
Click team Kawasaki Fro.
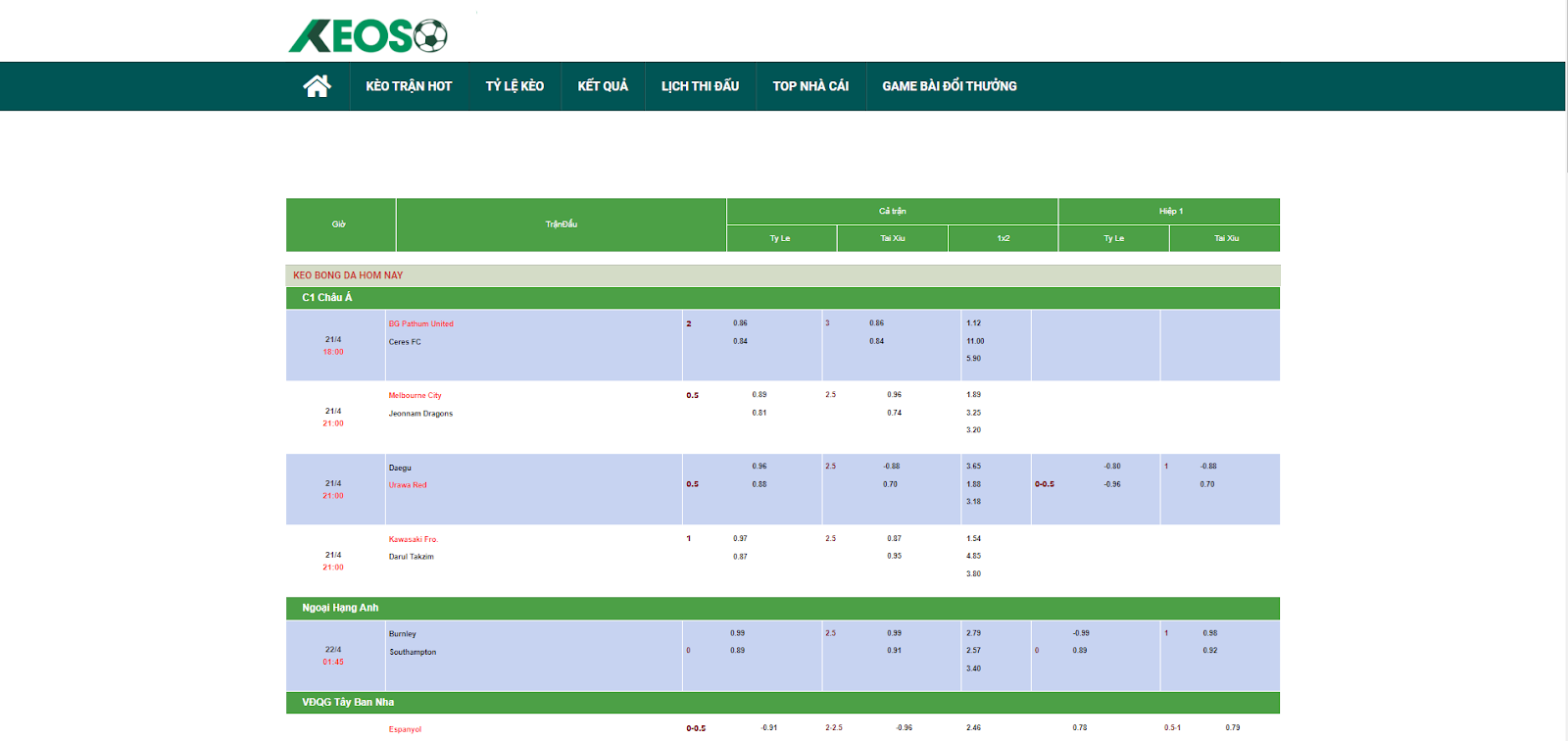pyautogui.click(x=414, y=539)
